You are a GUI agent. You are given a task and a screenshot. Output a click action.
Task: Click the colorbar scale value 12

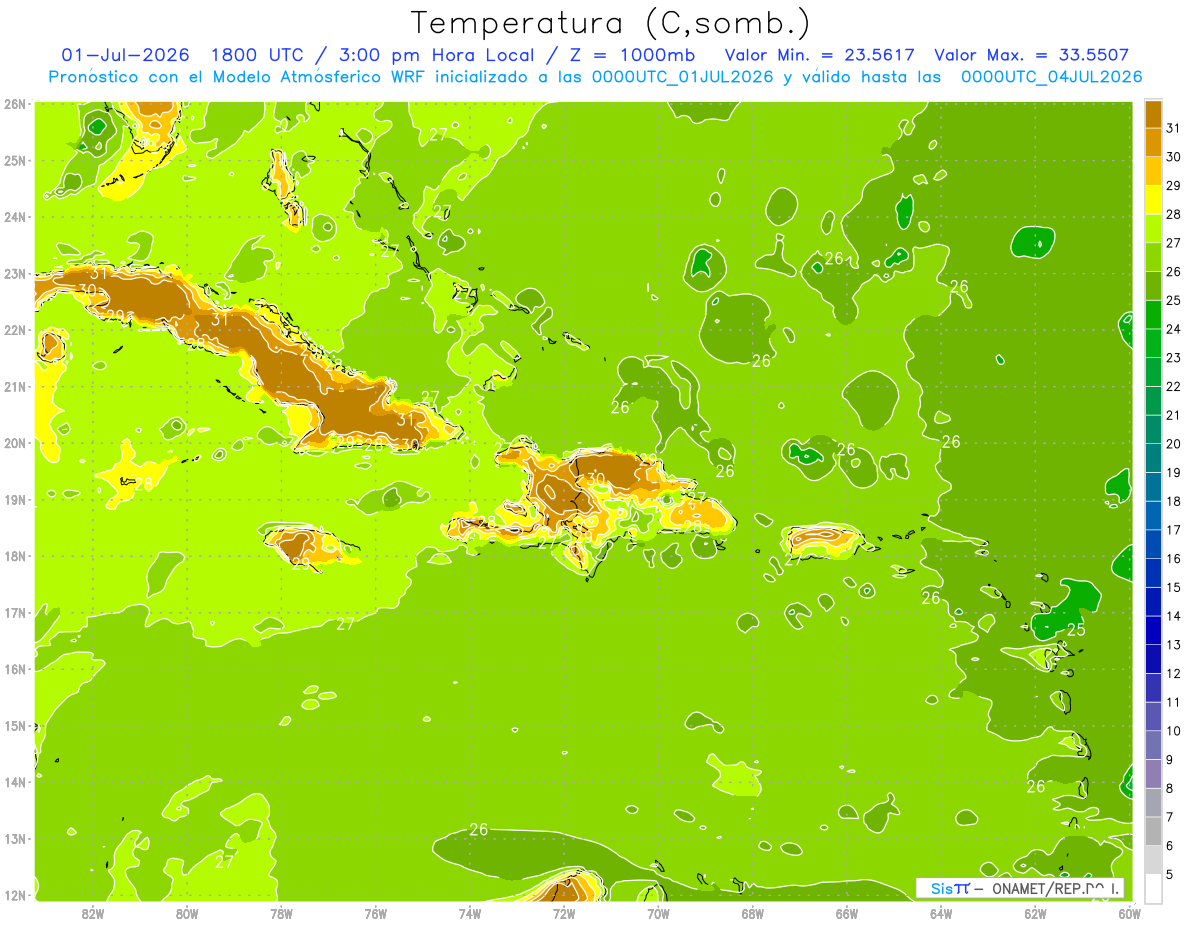coord(1174,673)
